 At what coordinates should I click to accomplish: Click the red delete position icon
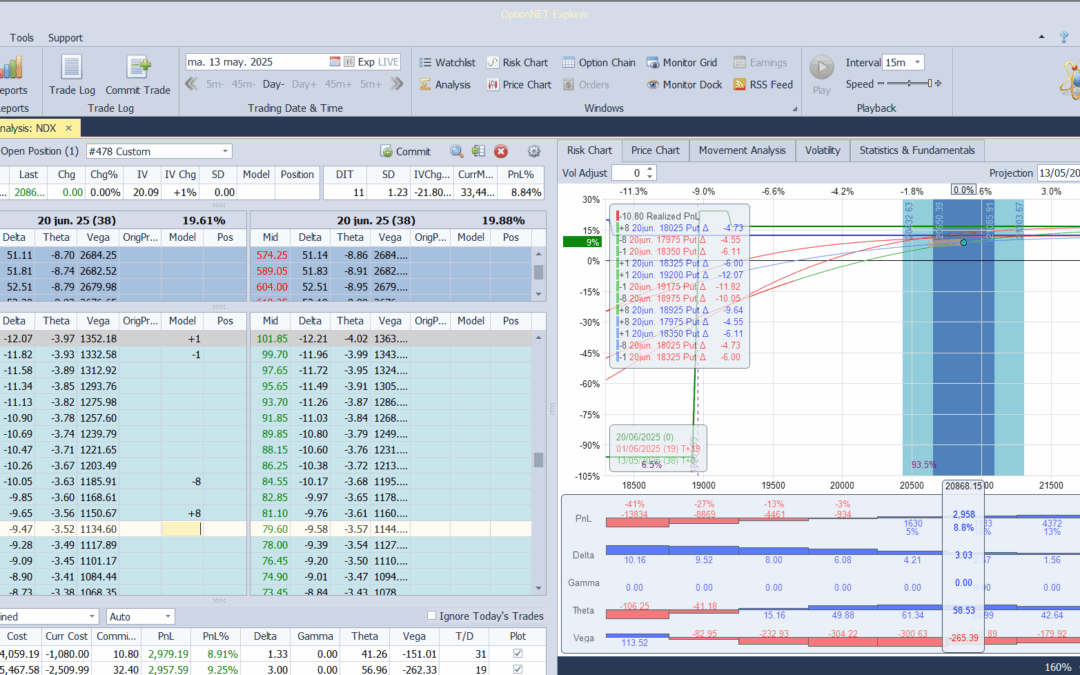pyautogui.click(x=501, y=151)
